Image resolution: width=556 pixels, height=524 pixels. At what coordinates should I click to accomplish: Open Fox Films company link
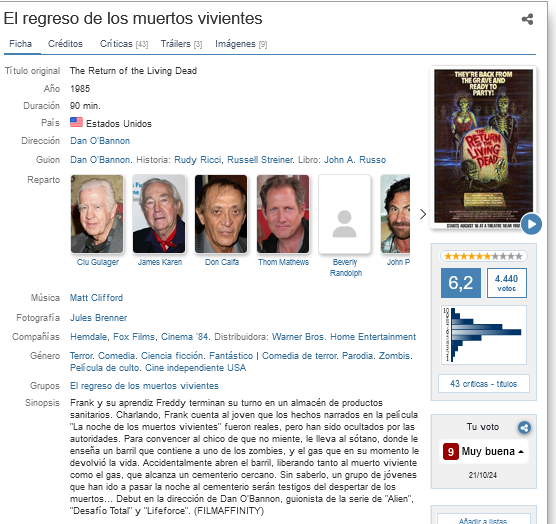(134, 337)
